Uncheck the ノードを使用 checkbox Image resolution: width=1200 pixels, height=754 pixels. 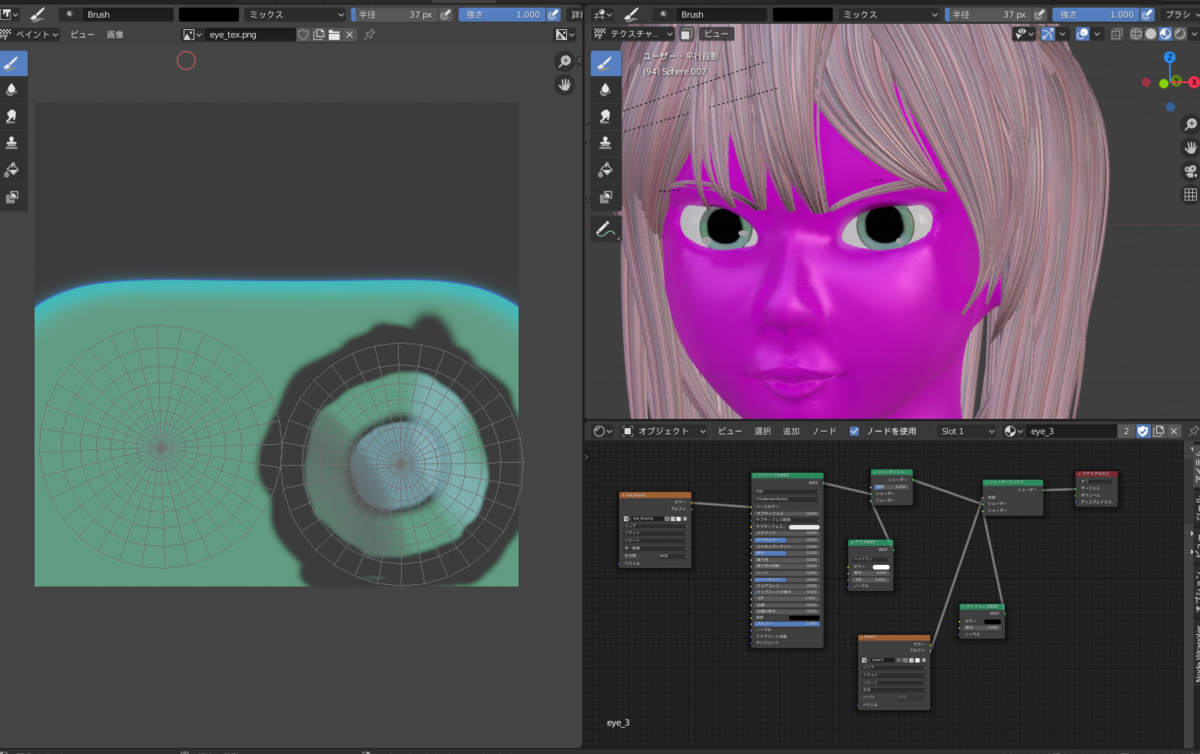(x=854, y=431)
